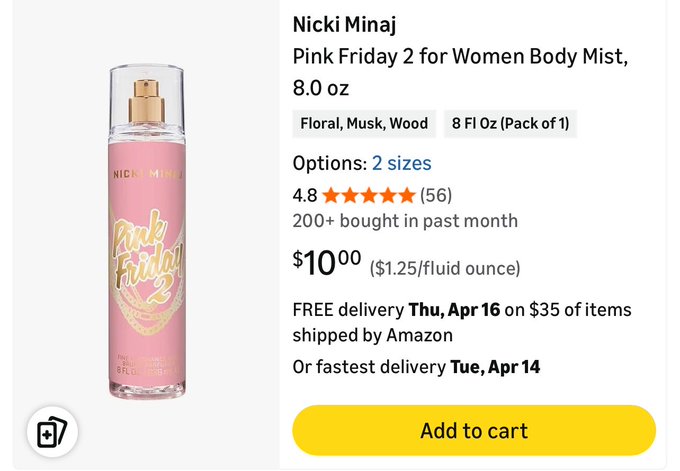The width and height of the screenshot is (680, 471).
Task: Open the Pink Friday body mist image
Action: [146, 232]
